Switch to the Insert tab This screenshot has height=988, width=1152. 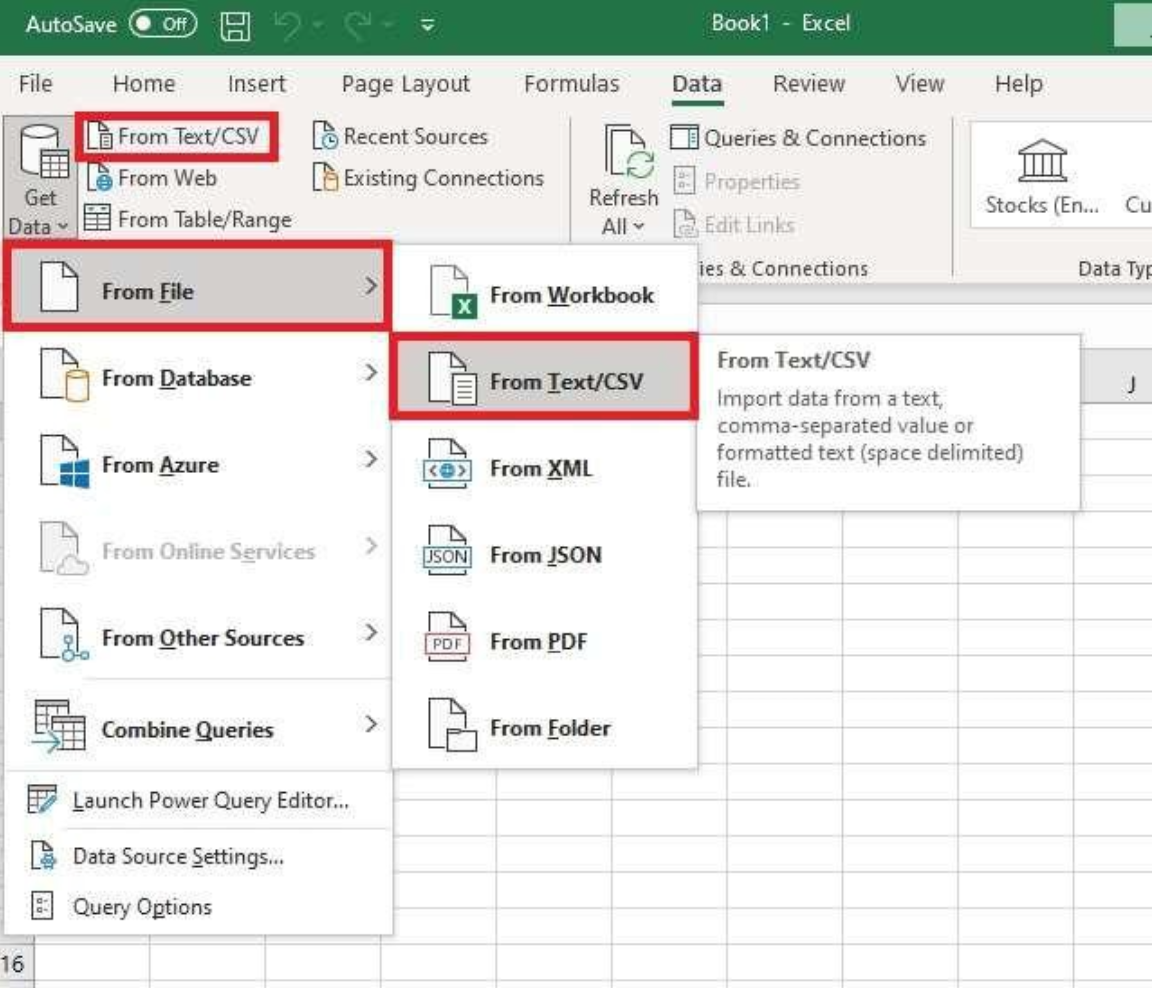(256, 84)
